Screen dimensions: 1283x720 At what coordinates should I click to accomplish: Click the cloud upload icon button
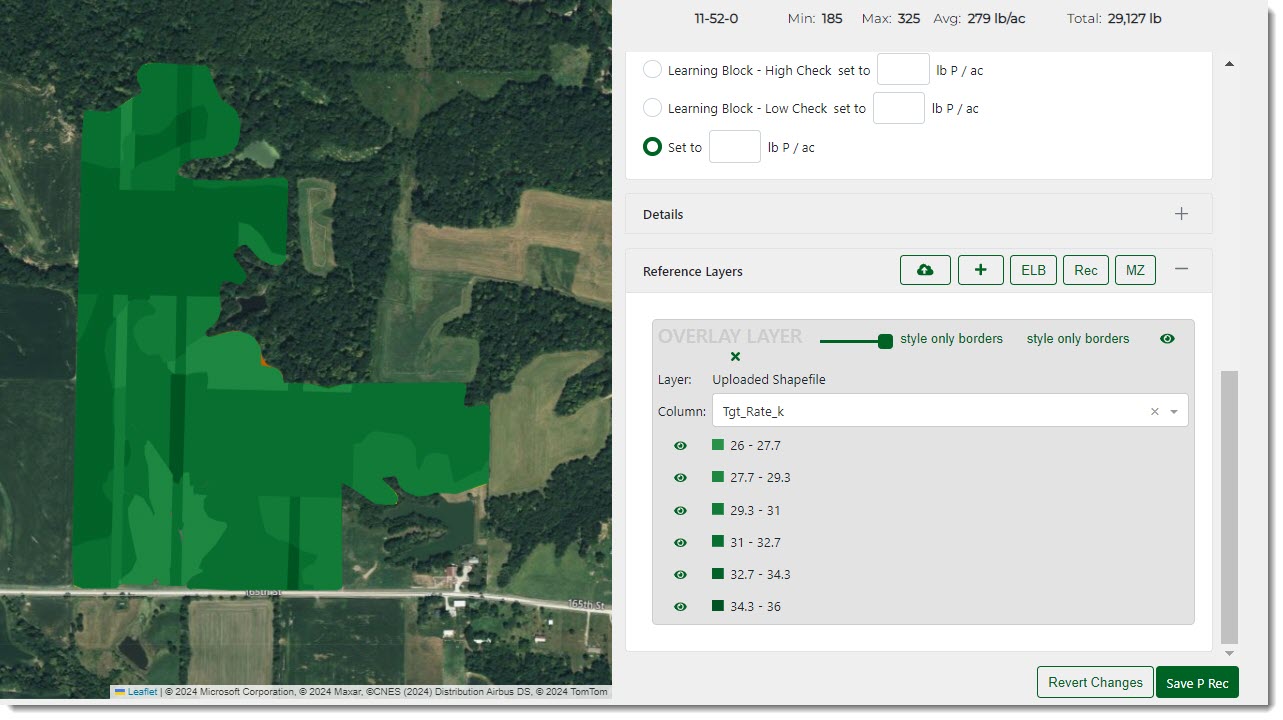point(925,270)
